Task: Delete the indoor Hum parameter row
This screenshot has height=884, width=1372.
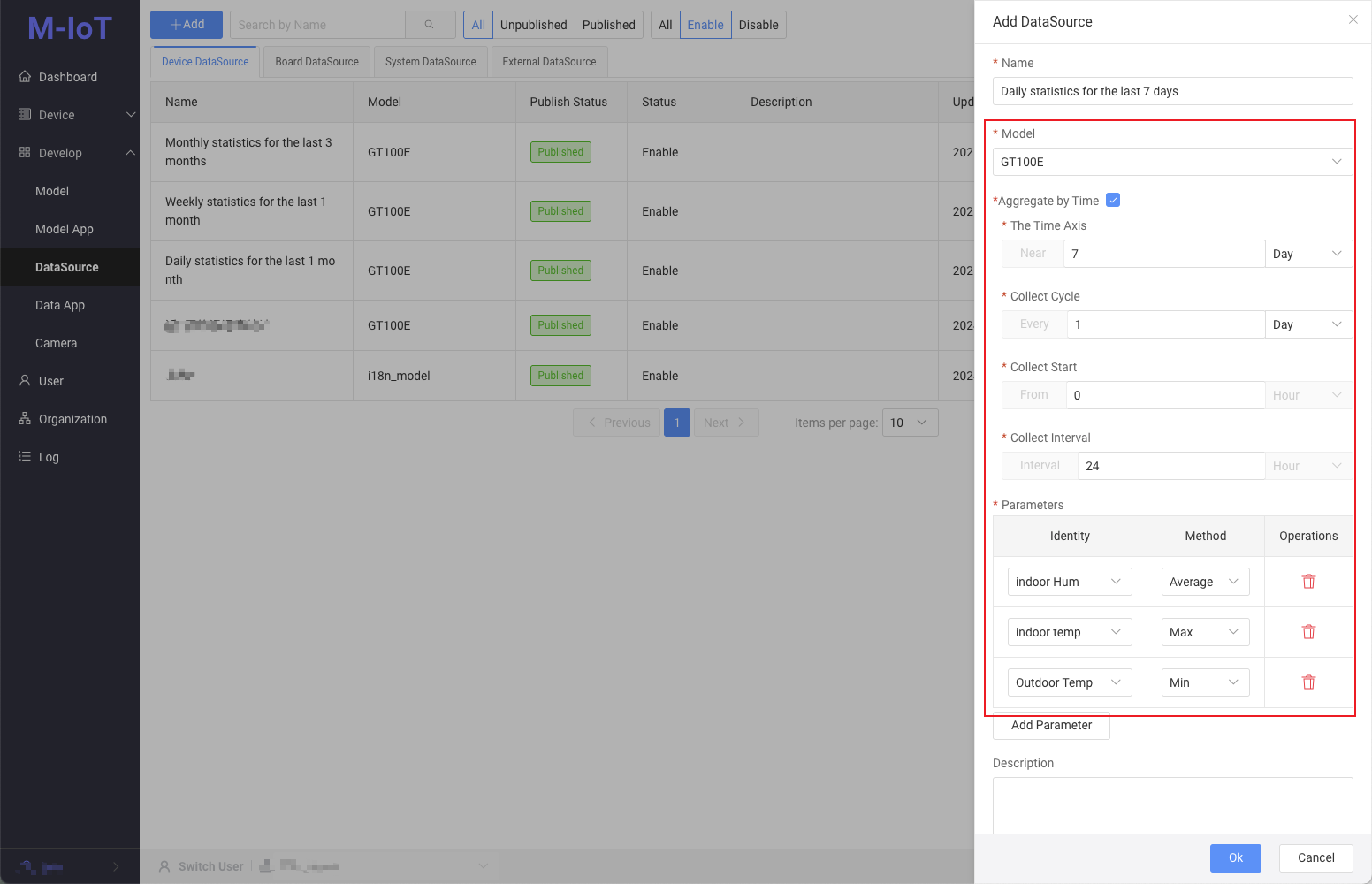Action: click(1308, 582)
